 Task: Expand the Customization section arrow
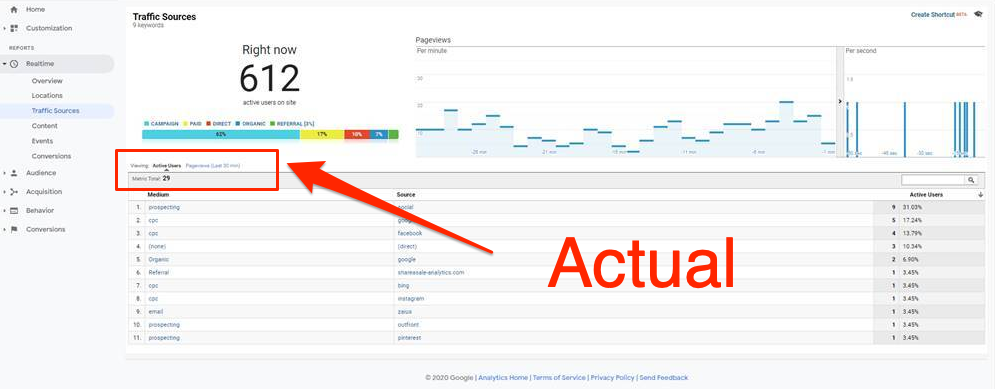[x=4, y=29]
